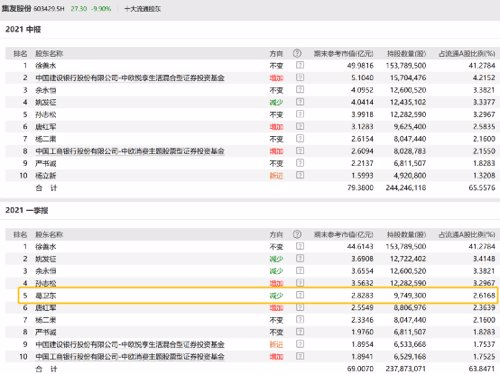Viewport: 500px width, 374px height.
Task: Click share count 6,533,668
Action: 410,344
